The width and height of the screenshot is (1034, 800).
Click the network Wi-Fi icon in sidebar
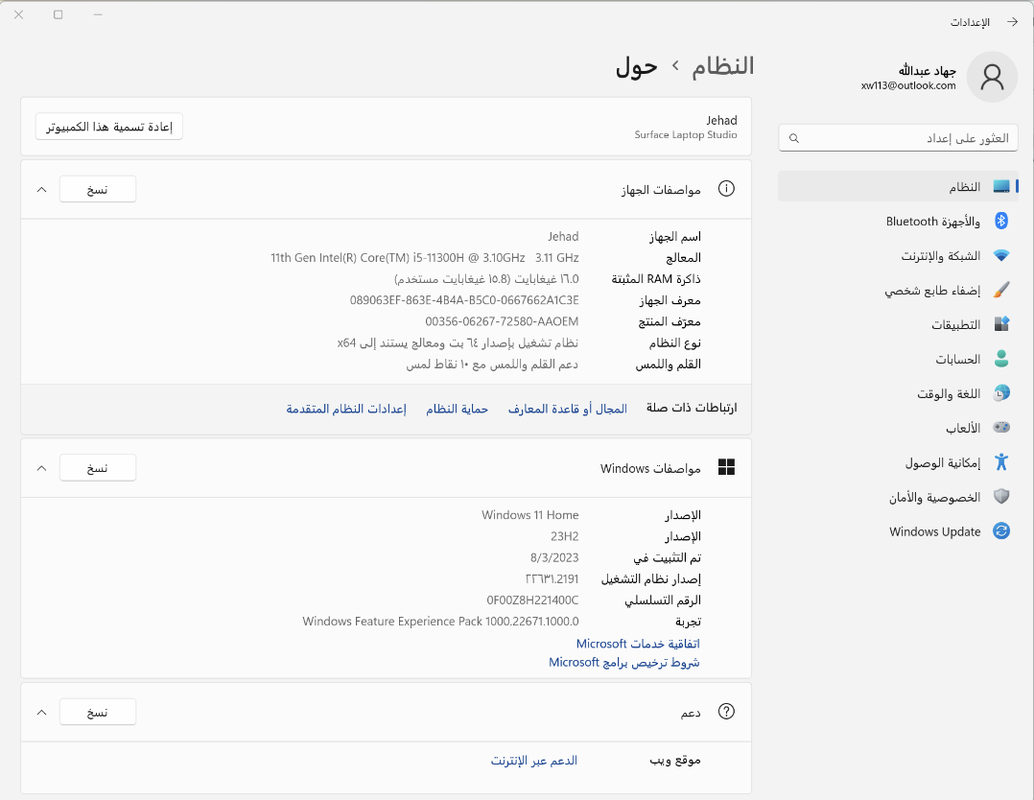tap(1001, 255)
